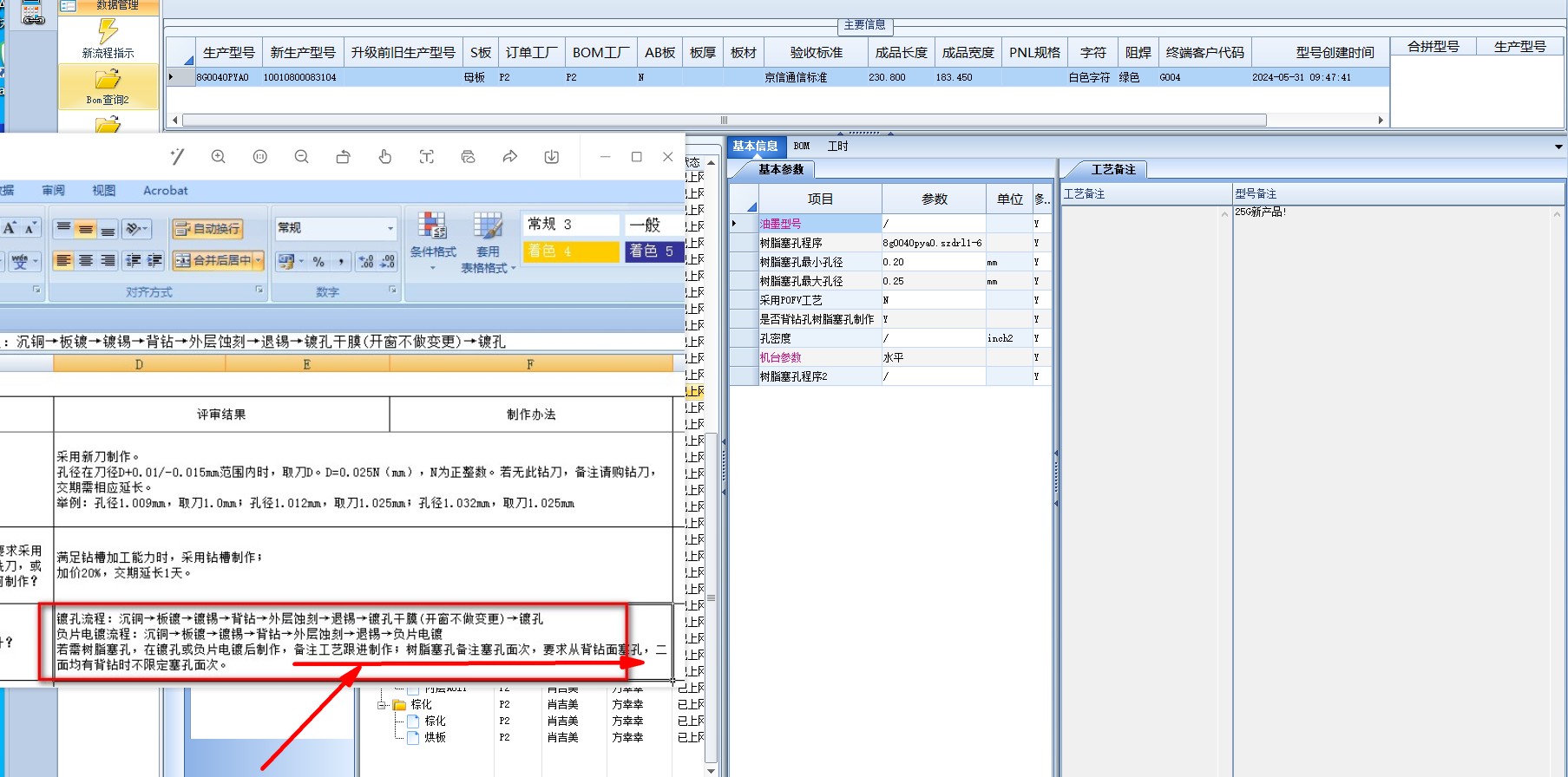Toggle align text right
1568x777 pixels.
107,260
